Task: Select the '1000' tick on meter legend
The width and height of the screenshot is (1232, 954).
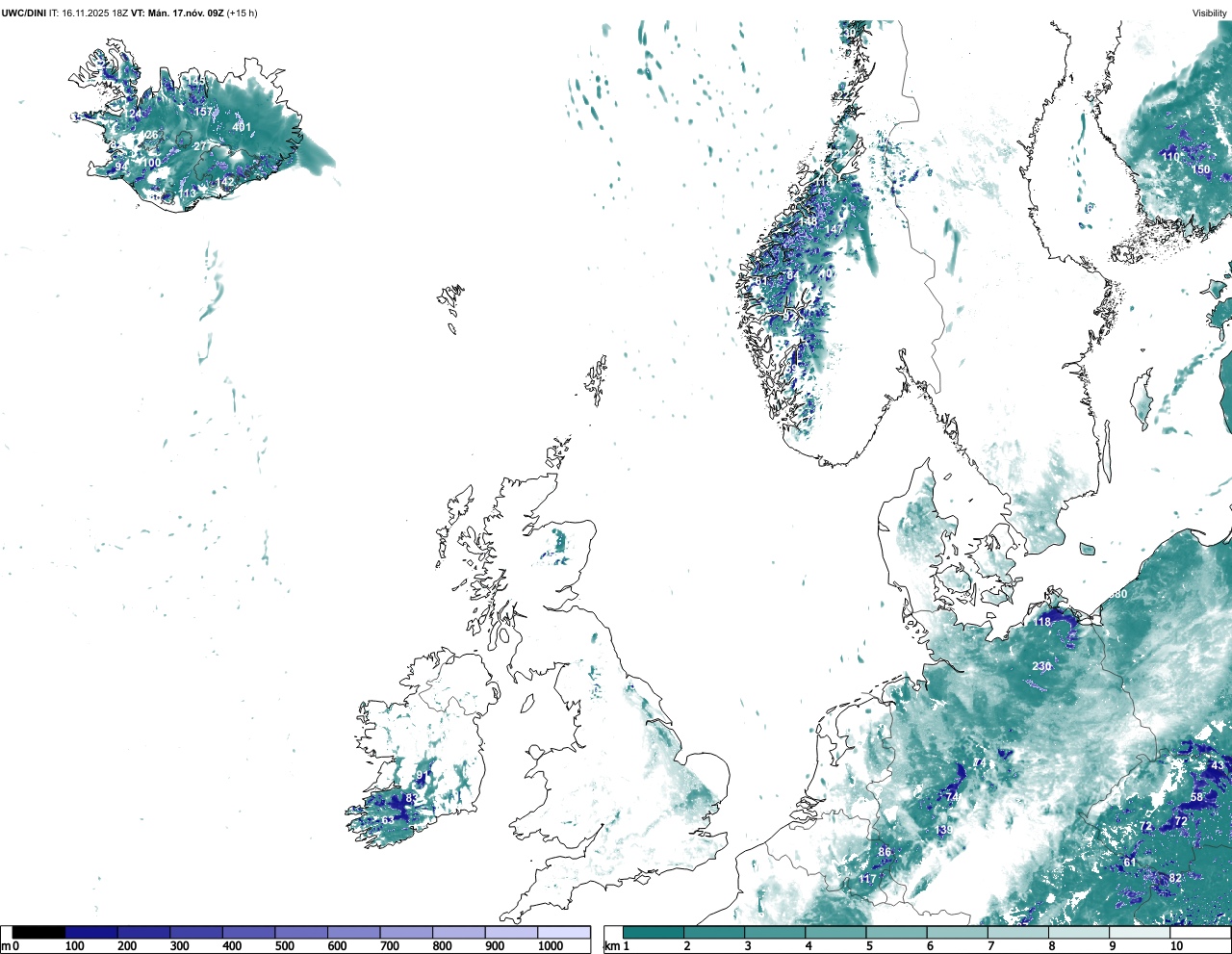Action: pyautogui.click(x=551, y=946)
